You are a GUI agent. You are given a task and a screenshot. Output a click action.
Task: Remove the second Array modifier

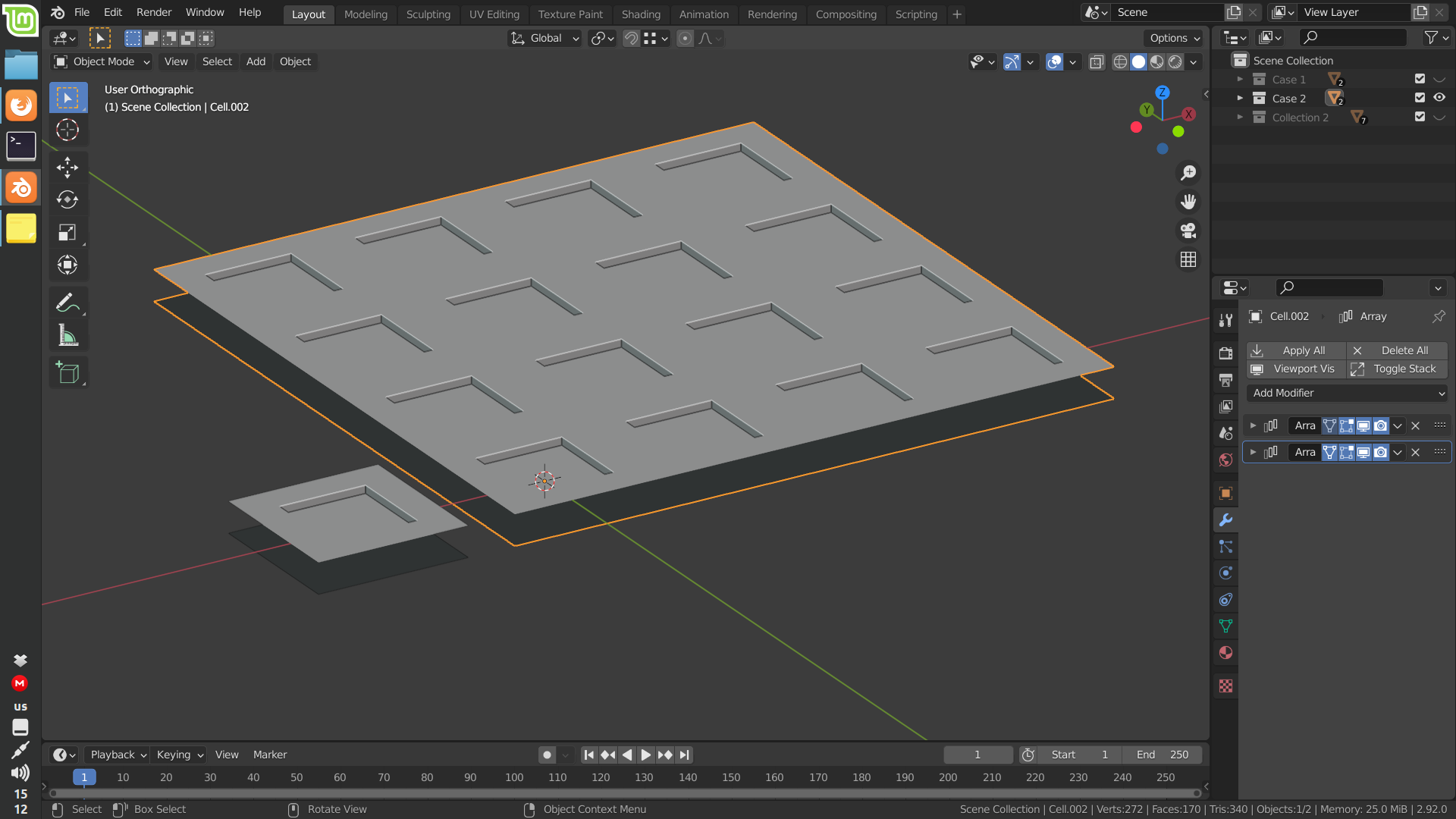(1415, 452)
